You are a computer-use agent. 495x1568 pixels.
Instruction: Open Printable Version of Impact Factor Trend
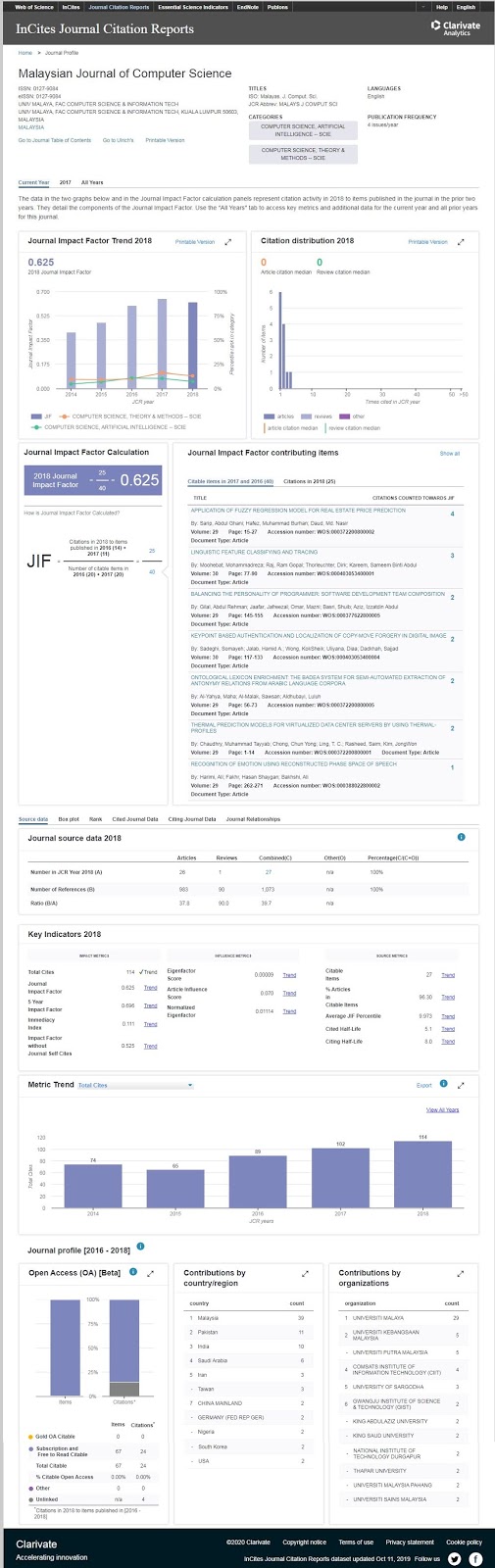click(195, 241)
